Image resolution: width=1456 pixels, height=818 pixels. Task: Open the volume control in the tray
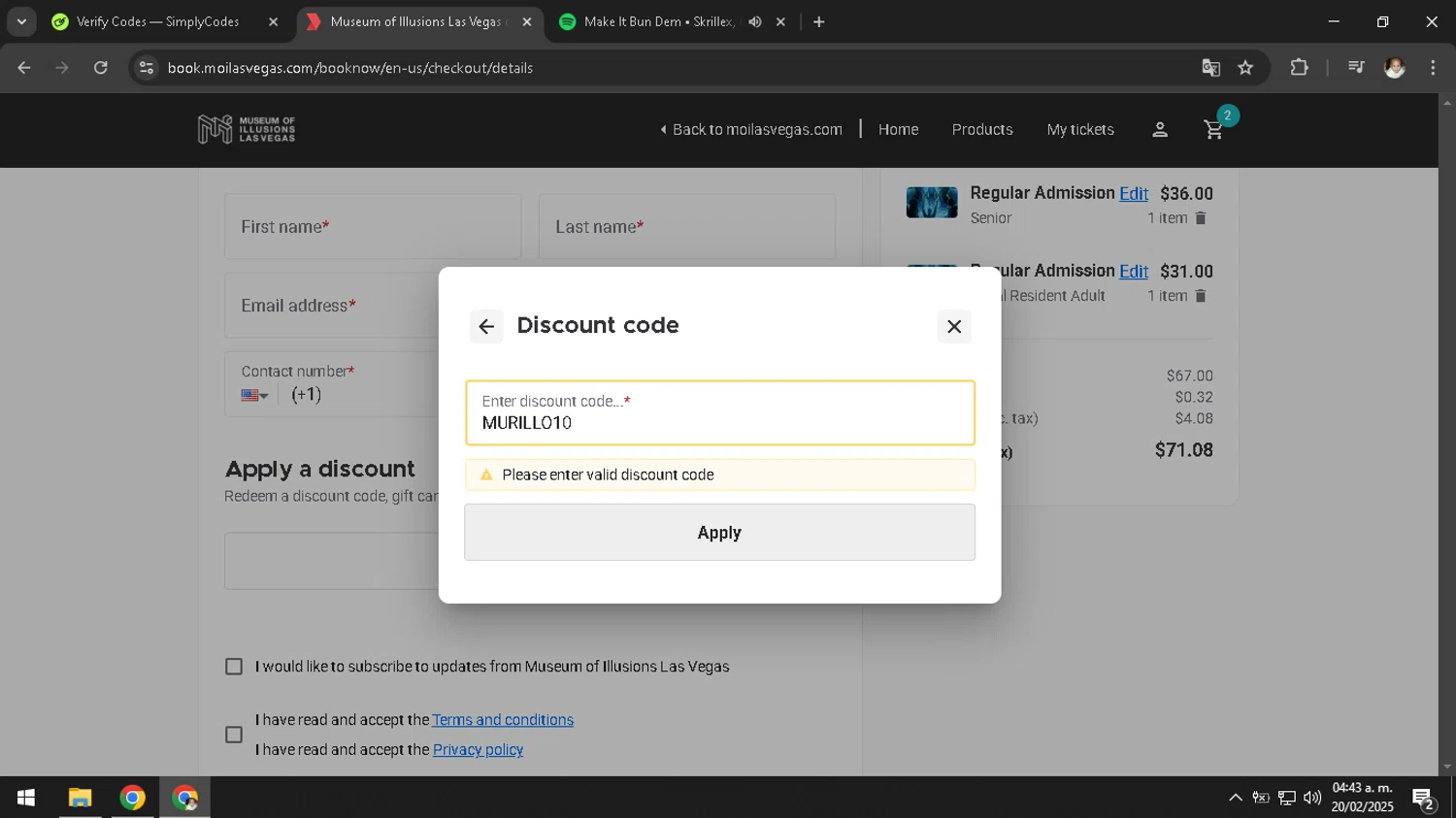[x=1312, y=798]
